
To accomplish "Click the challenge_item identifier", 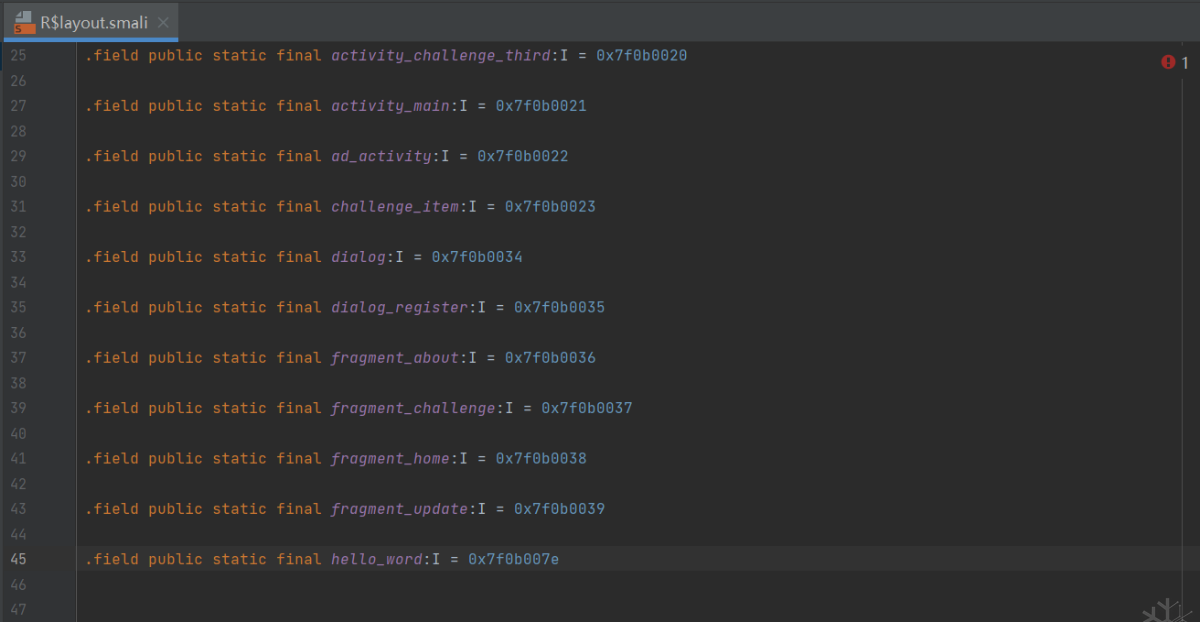I will [395, 207].
